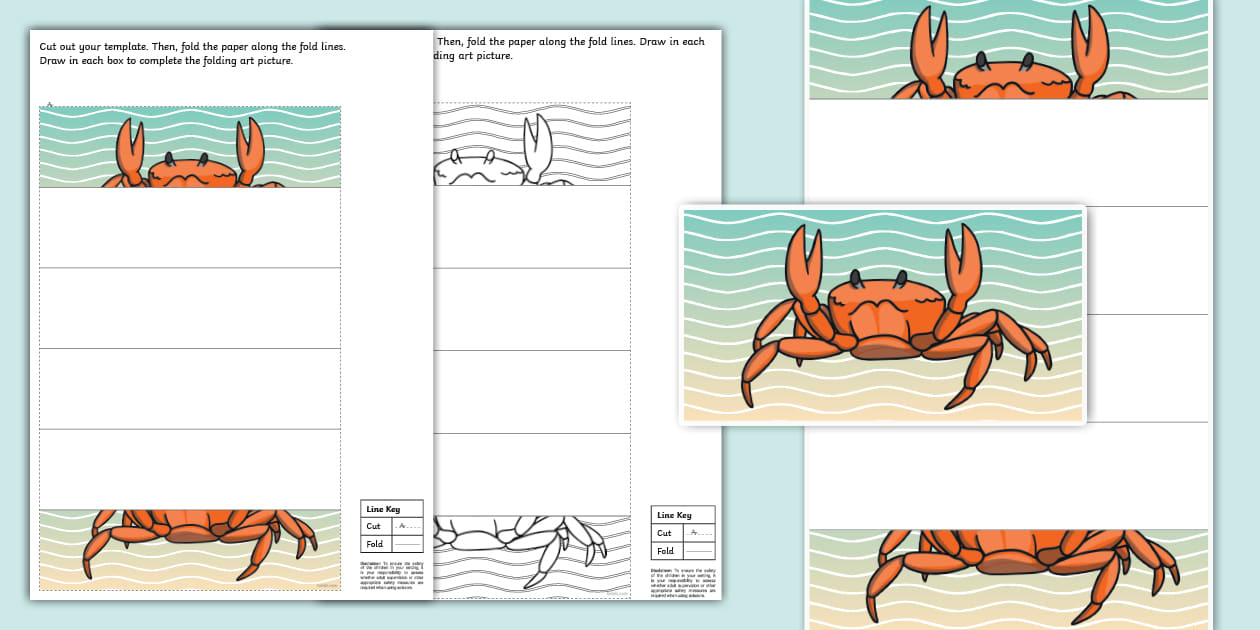Click the "Fold" label in the colour worksheet key

(x=374, y=544)
